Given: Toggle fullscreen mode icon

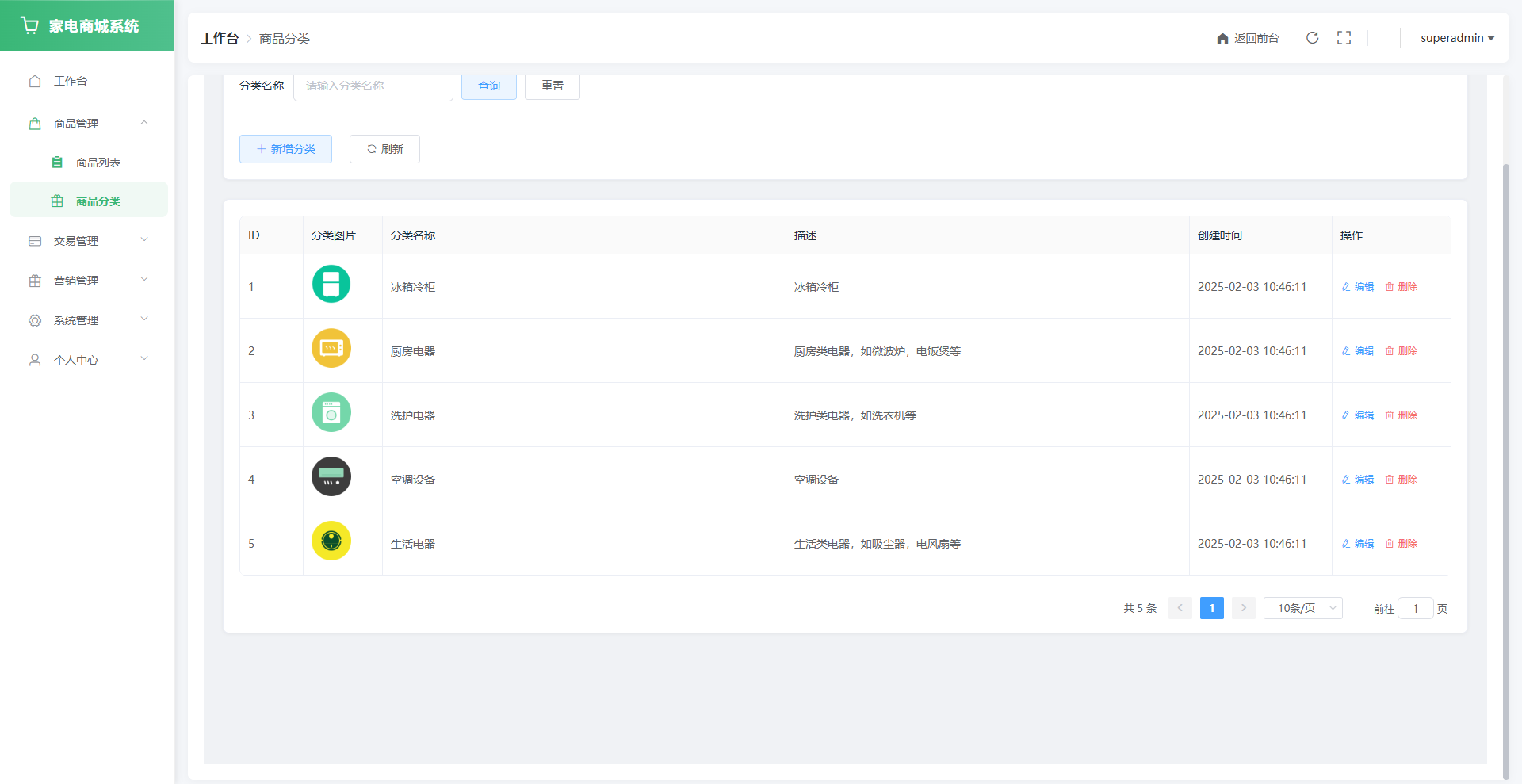Looking at the screenshot, I should pyautogui.click(x=1344, y=38).
